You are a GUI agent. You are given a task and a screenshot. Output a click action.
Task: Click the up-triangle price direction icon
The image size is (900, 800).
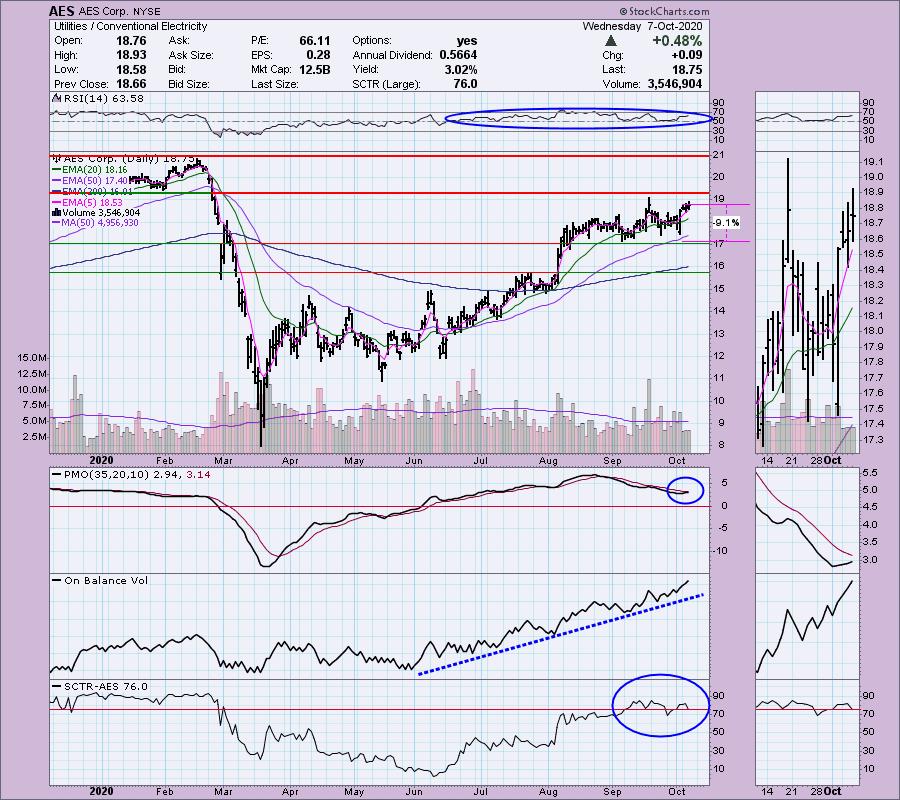(611, 41)
